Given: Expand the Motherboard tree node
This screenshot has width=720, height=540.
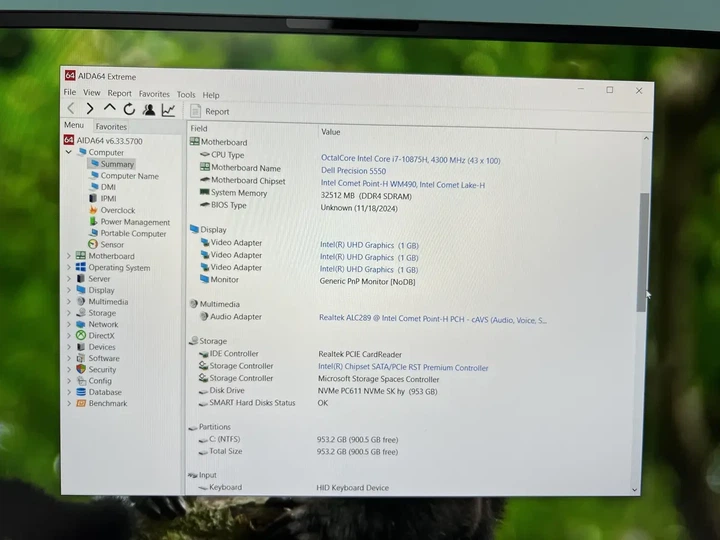Looking at the screenshot, I should point(69,256).
